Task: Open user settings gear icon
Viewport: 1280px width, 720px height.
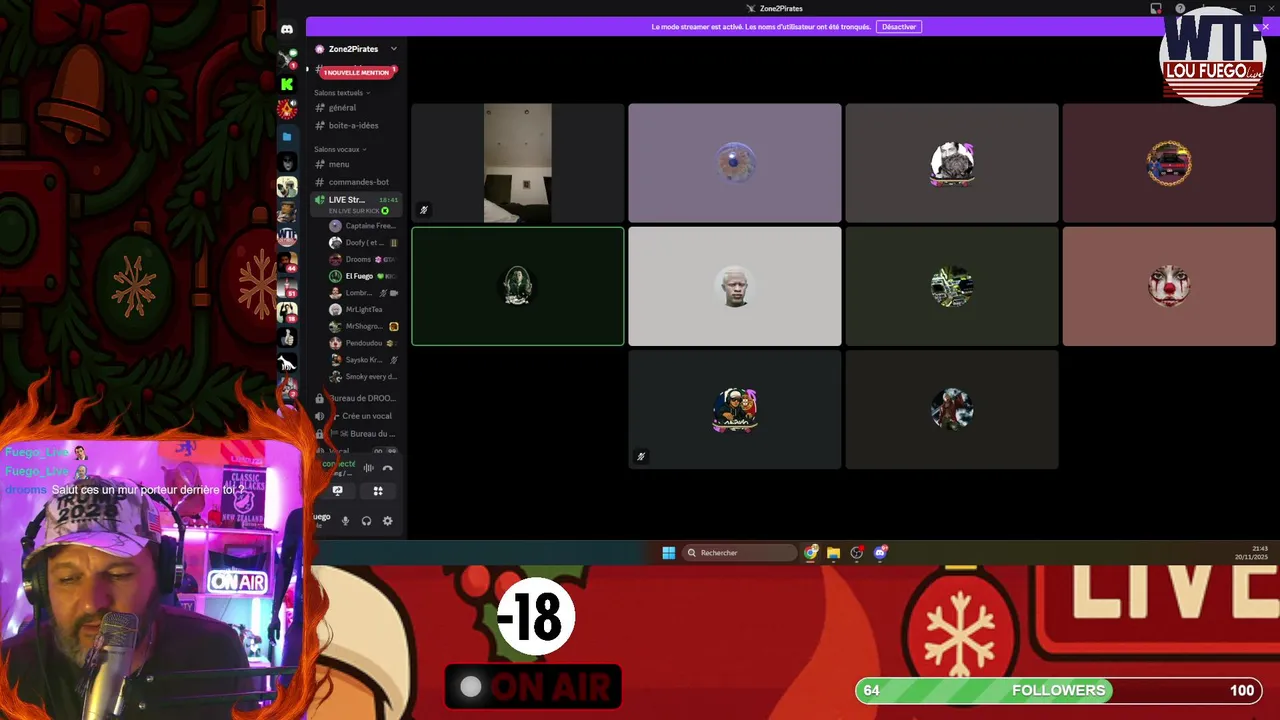Action: [387, 521]
